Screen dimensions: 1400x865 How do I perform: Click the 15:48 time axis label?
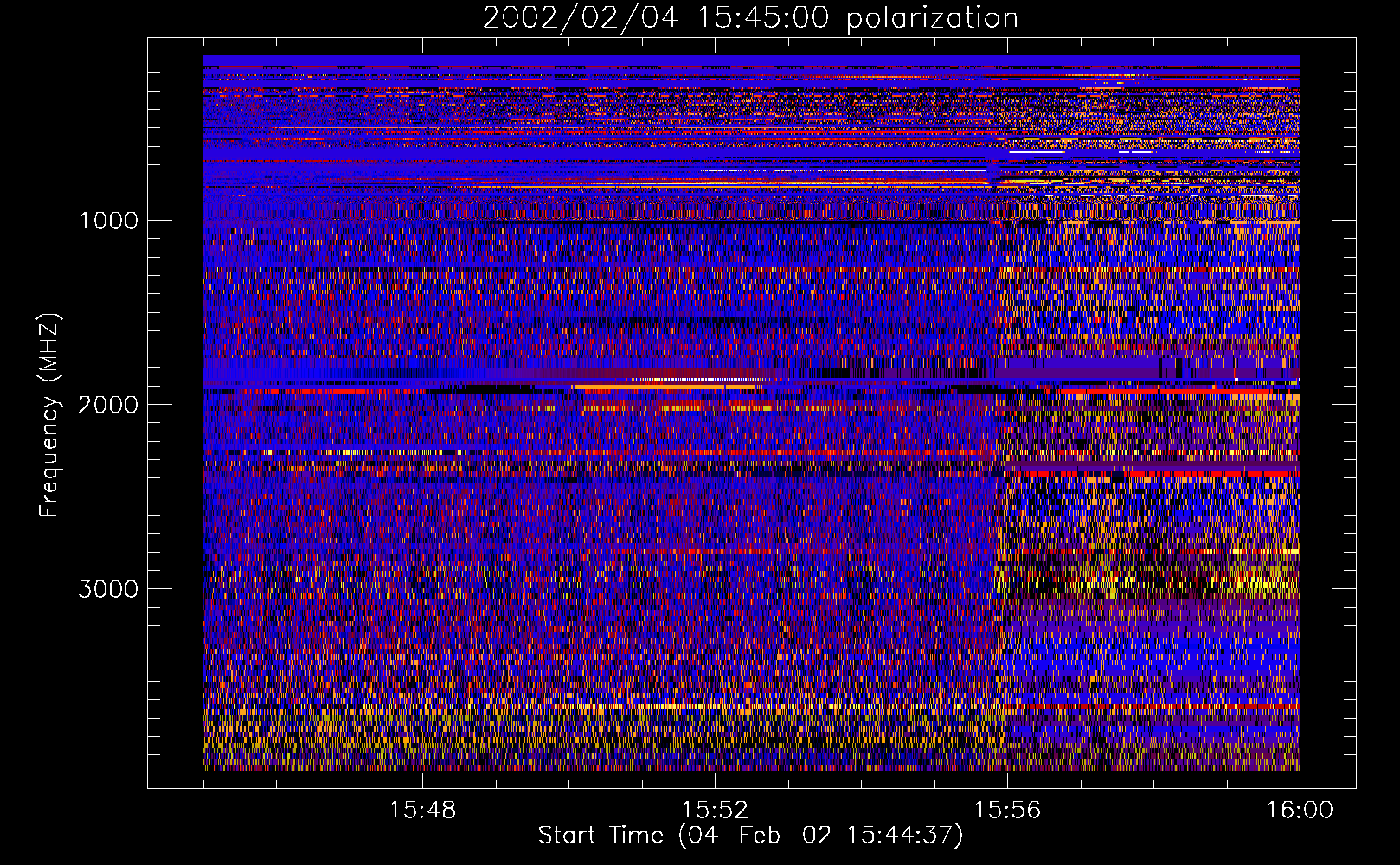[422, 811]
